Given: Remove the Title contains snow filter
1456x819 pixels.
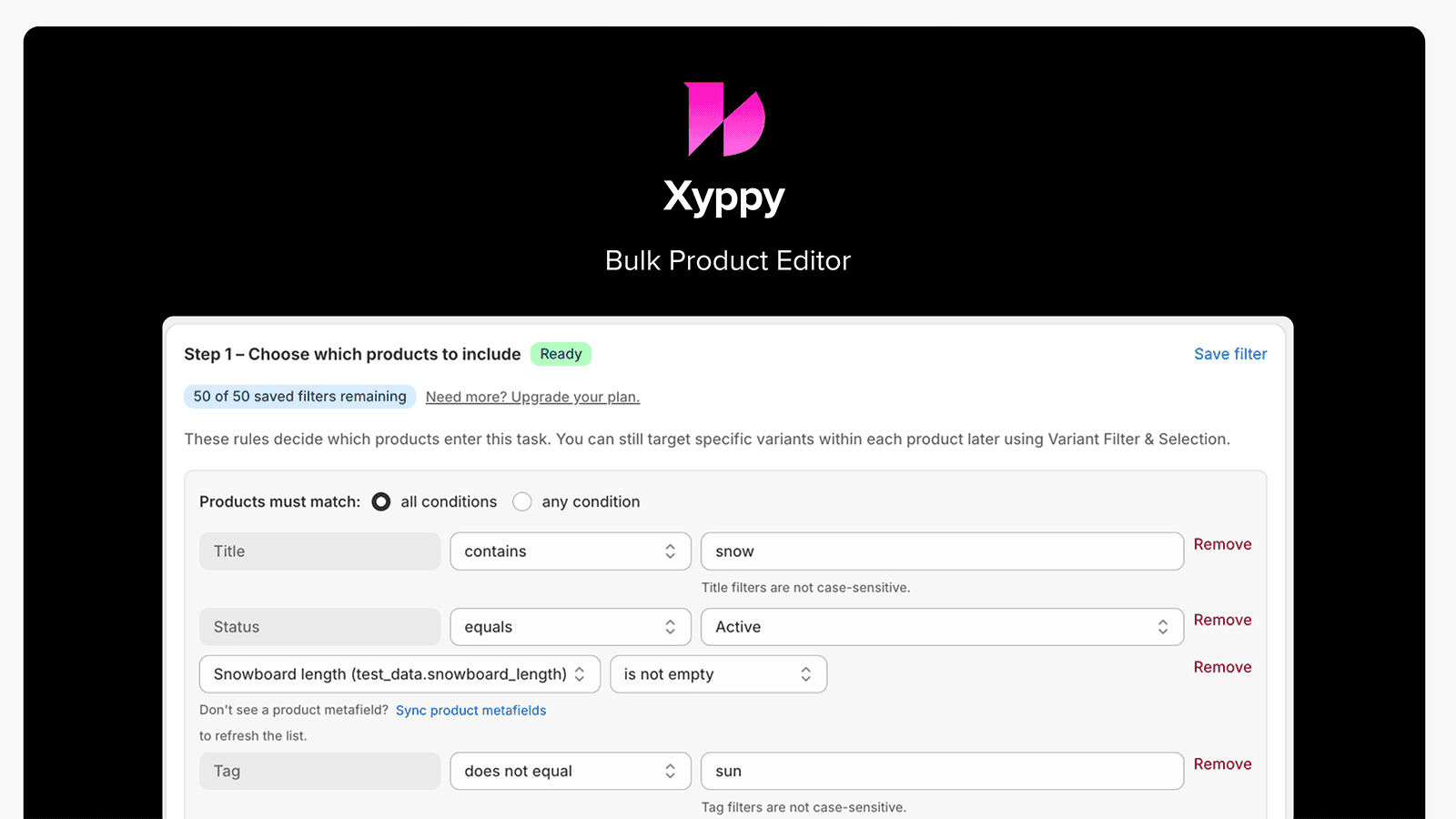Looking at the screenshot, I should pyautogui.click(x=1222, y=543).
